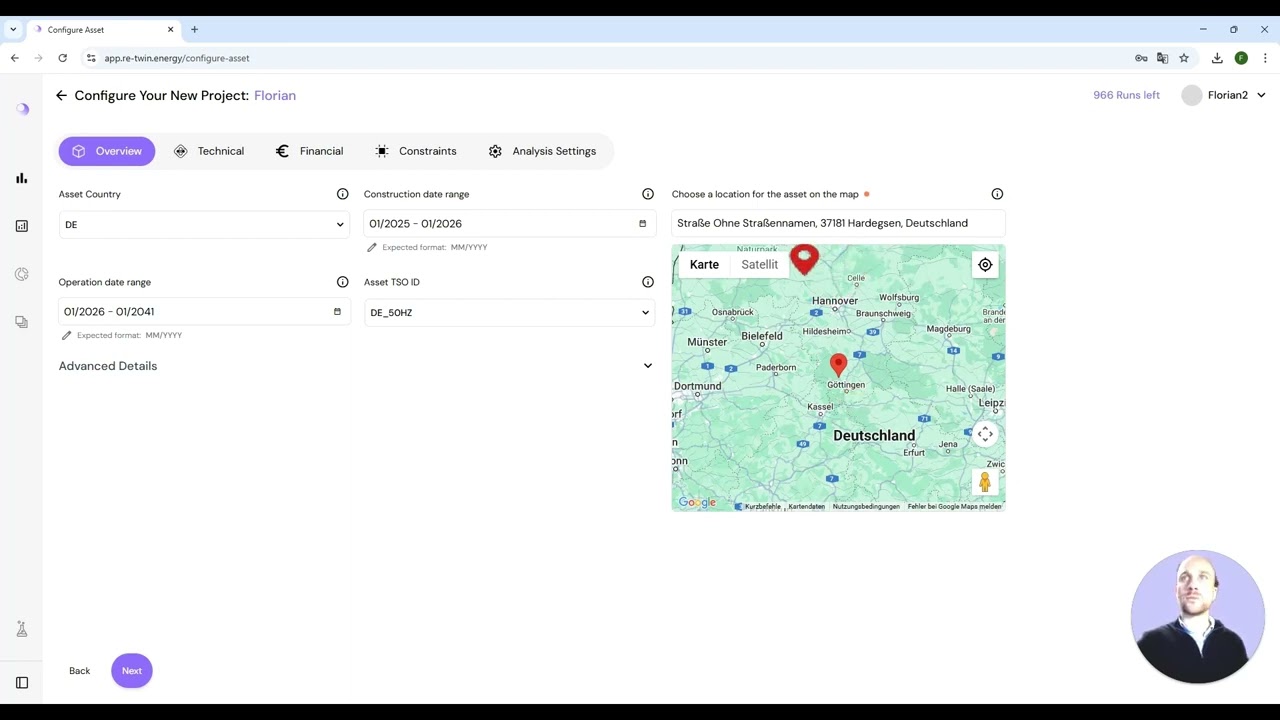Open the pie chart sidebar icon

(x=22, y=274)
